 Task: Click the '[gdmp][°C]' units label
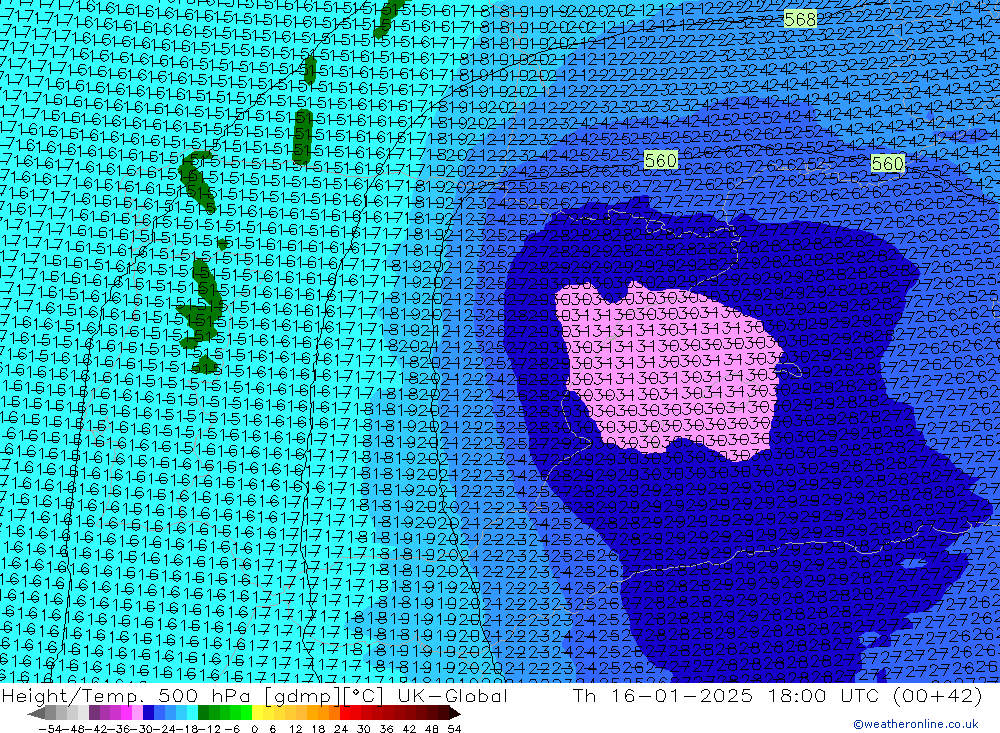(324, 695)
